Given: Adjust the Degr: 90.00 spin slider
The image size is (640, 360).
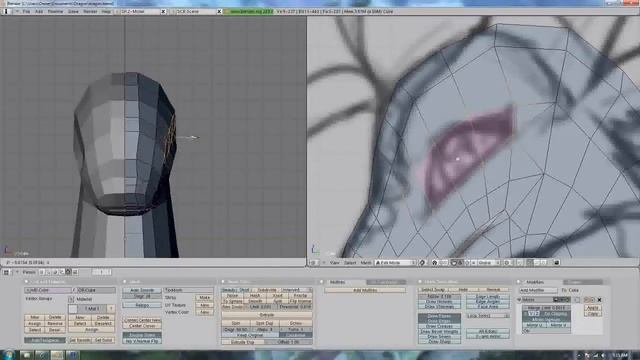Looking at the screenshot, I should click(x=236, y=329).
